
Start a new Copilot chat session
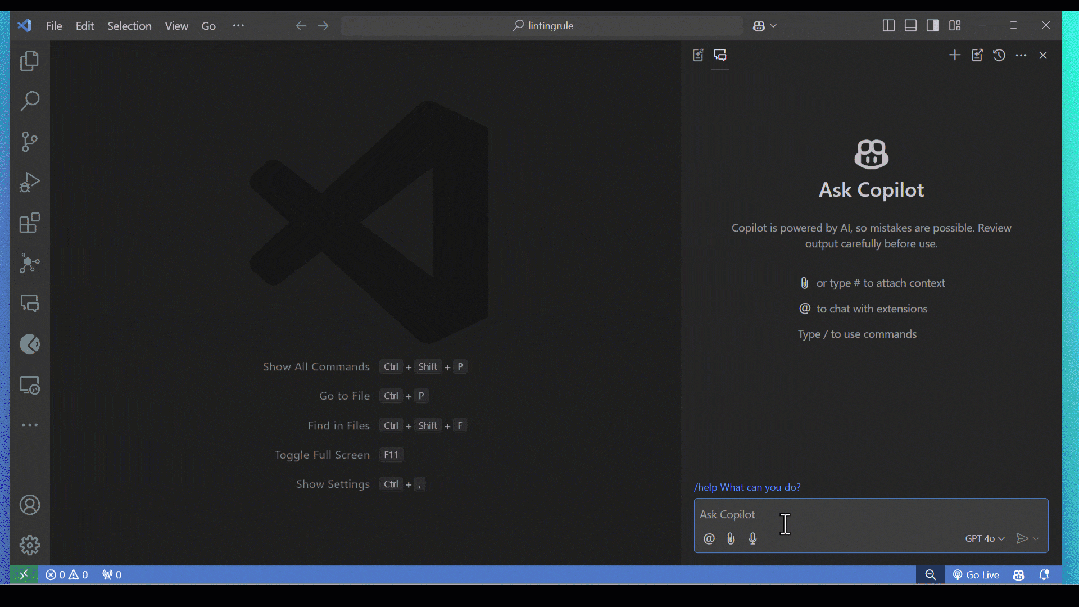pos(954,55)
